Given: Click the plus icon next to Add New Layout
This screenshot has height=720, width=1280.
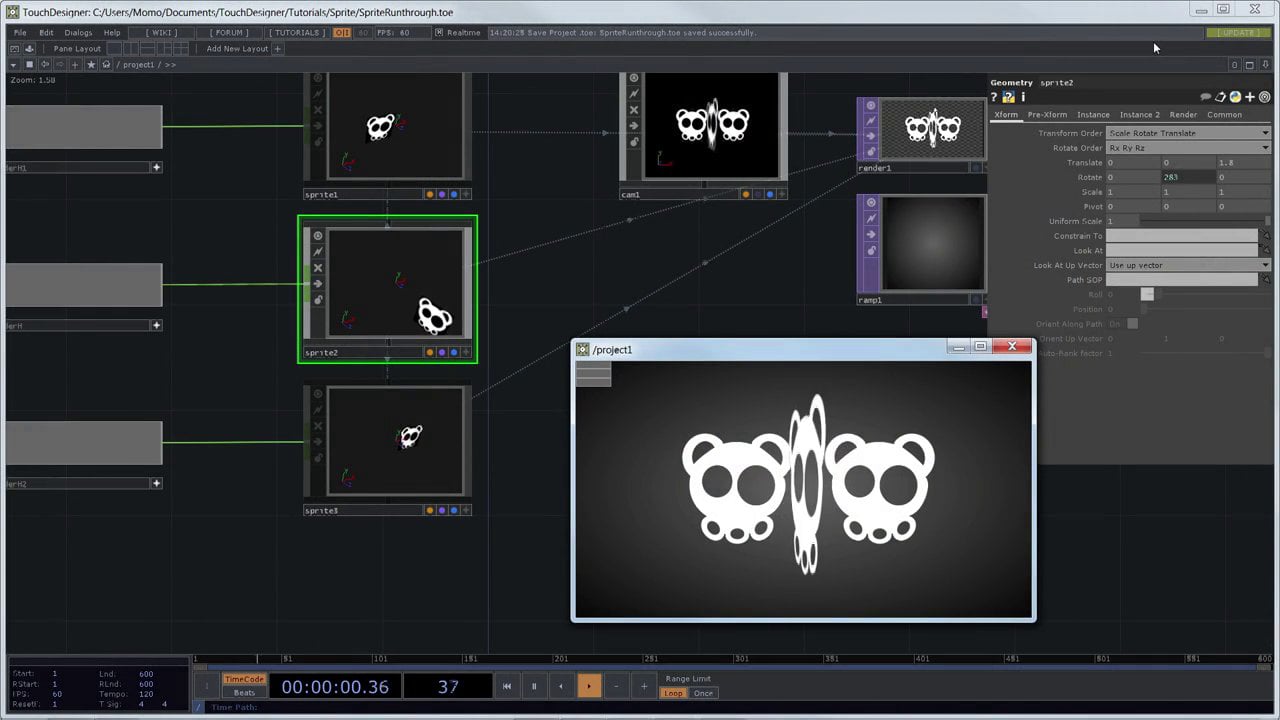Looking at the screenshot, I should (x=277, y=48).
